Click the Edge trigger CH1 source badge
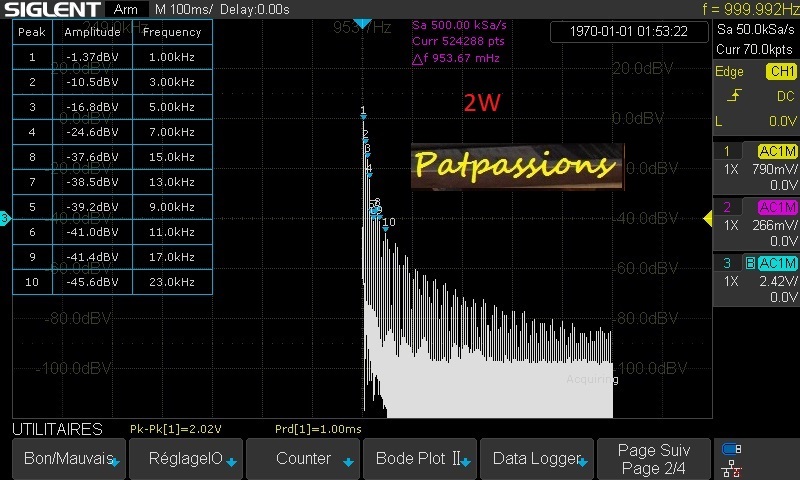 (x=779, y=72)
